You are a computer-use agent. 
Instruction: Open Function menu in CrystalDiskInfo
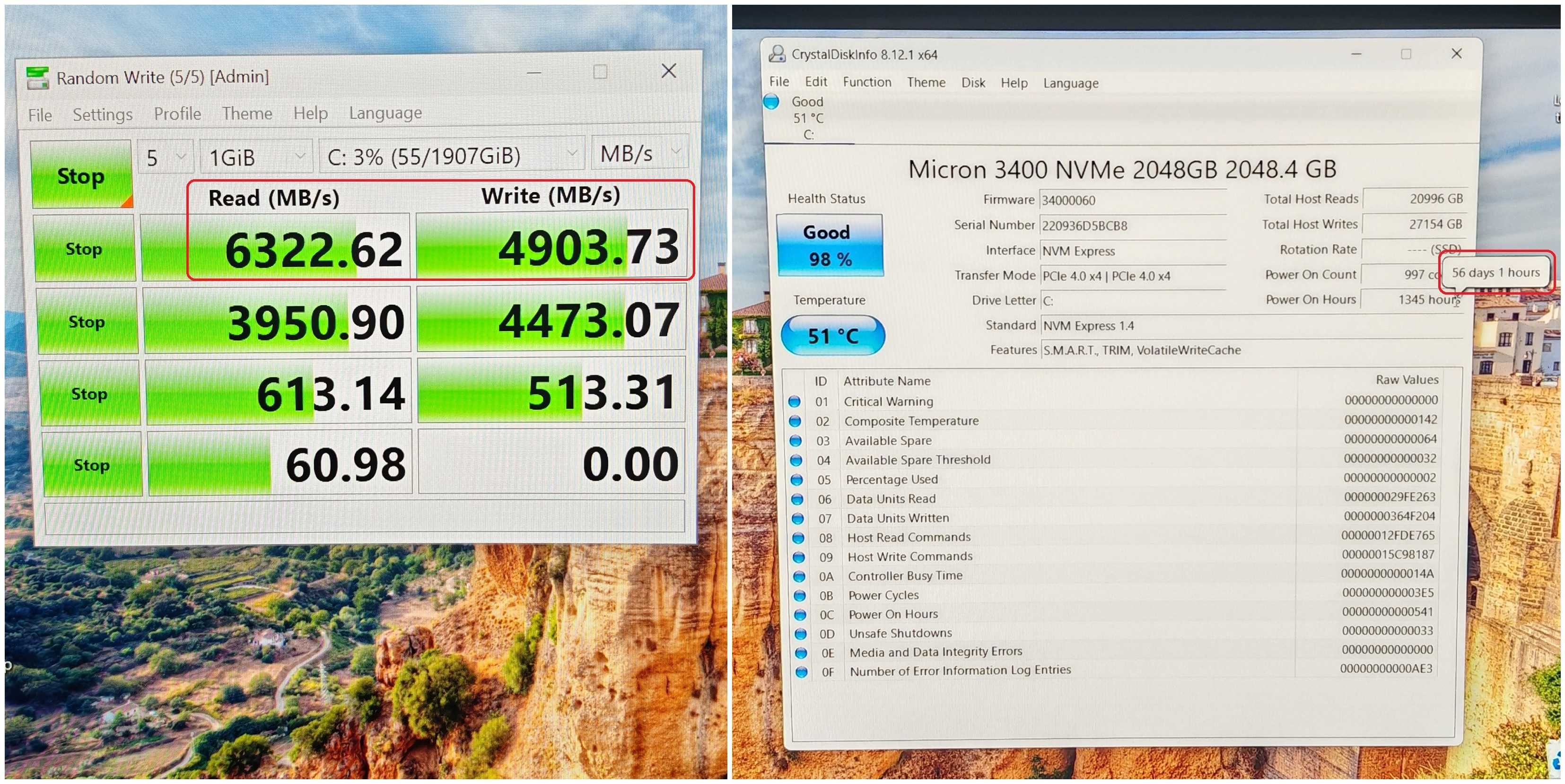pyautogui.click(x=867, y=82)
